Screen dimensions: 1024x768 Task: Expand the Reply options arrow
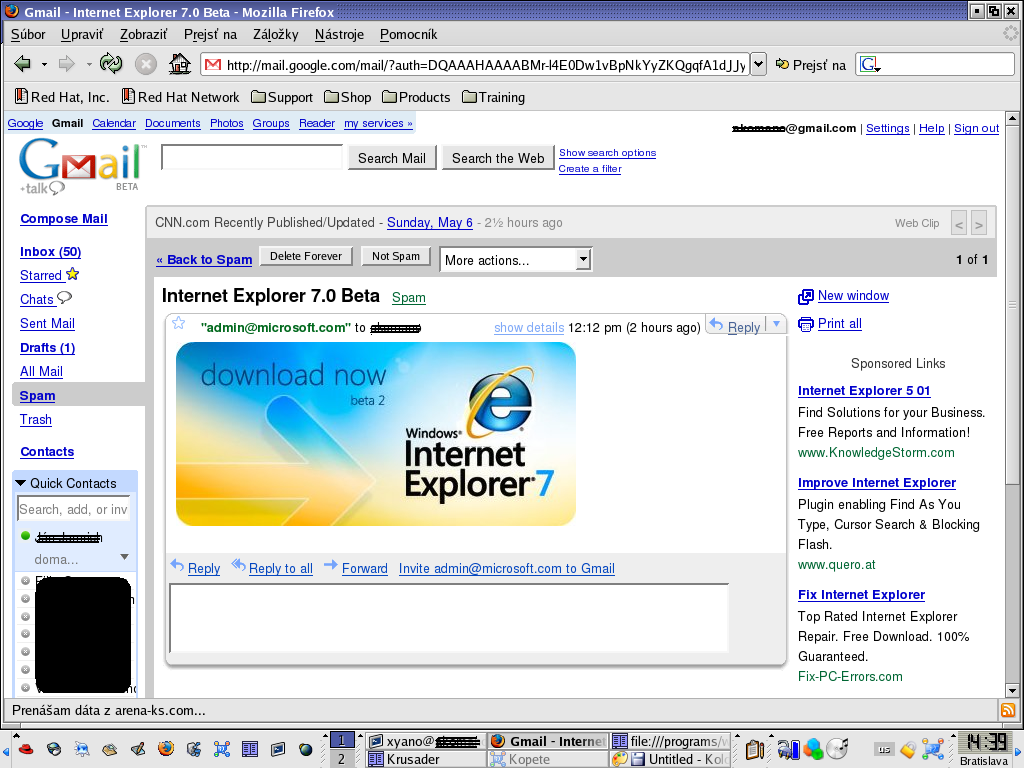pyautogui.click(x=776, y=325)
